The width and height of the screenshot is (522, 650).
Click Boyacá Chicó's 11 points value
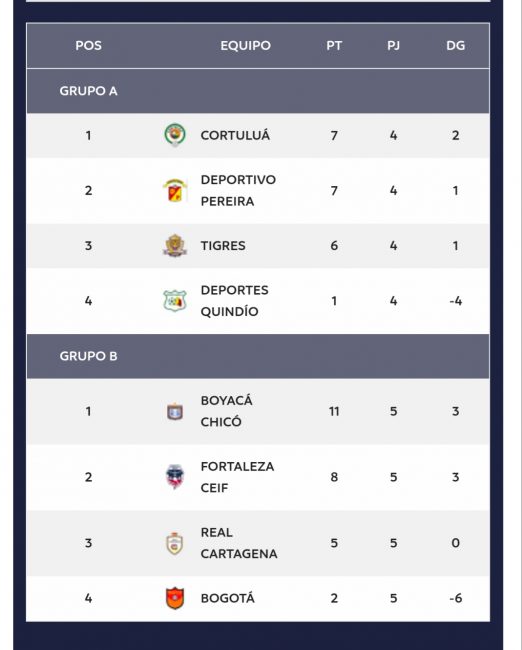click(334, 411)
